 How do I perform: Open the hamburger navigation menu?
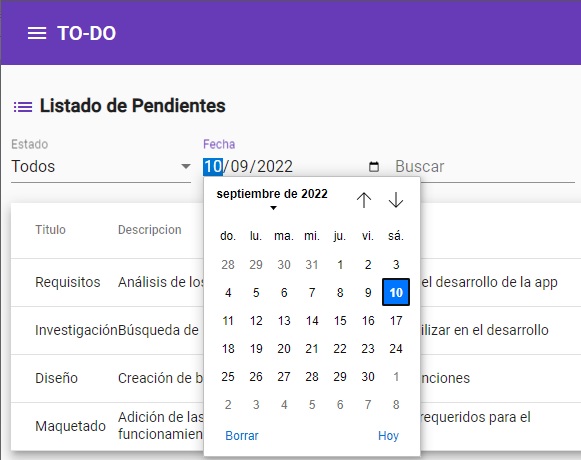[37, 33]
